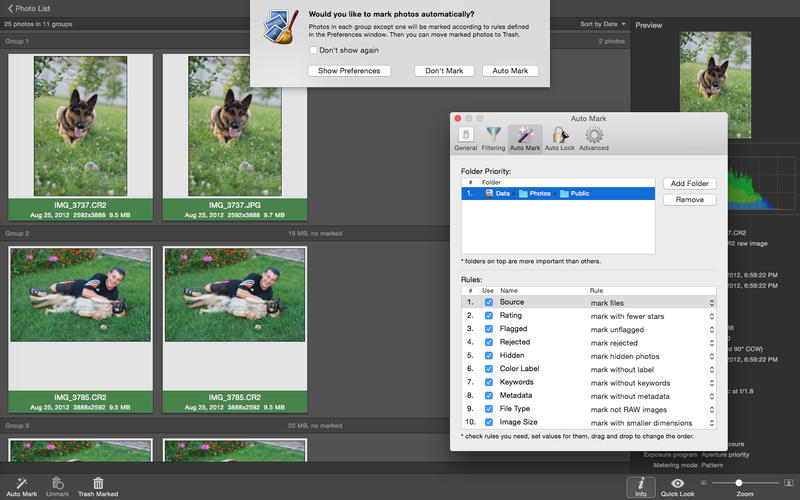The image size is (800, 500).
Task: Toggle the Info panel button
Action: pos(641,487)
